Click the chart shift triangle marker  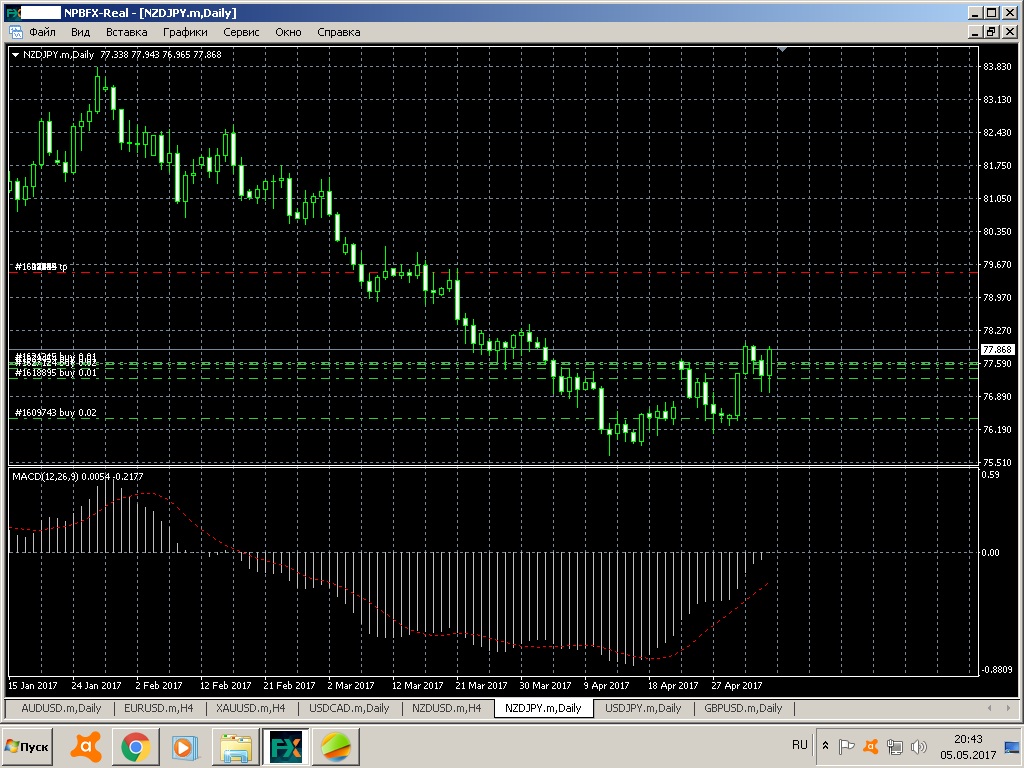click(x=784, y=49)
